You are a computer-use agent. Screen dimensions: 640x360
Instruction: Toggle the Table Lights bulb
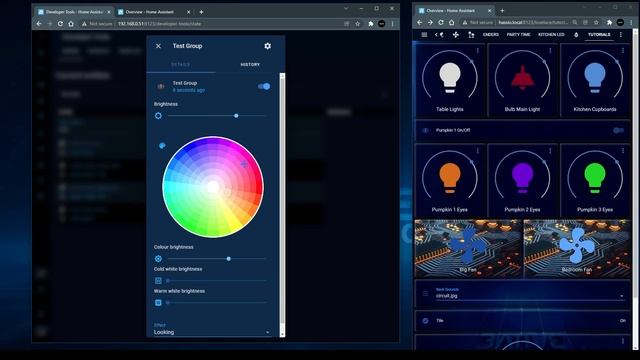click(x=450, y=77)
